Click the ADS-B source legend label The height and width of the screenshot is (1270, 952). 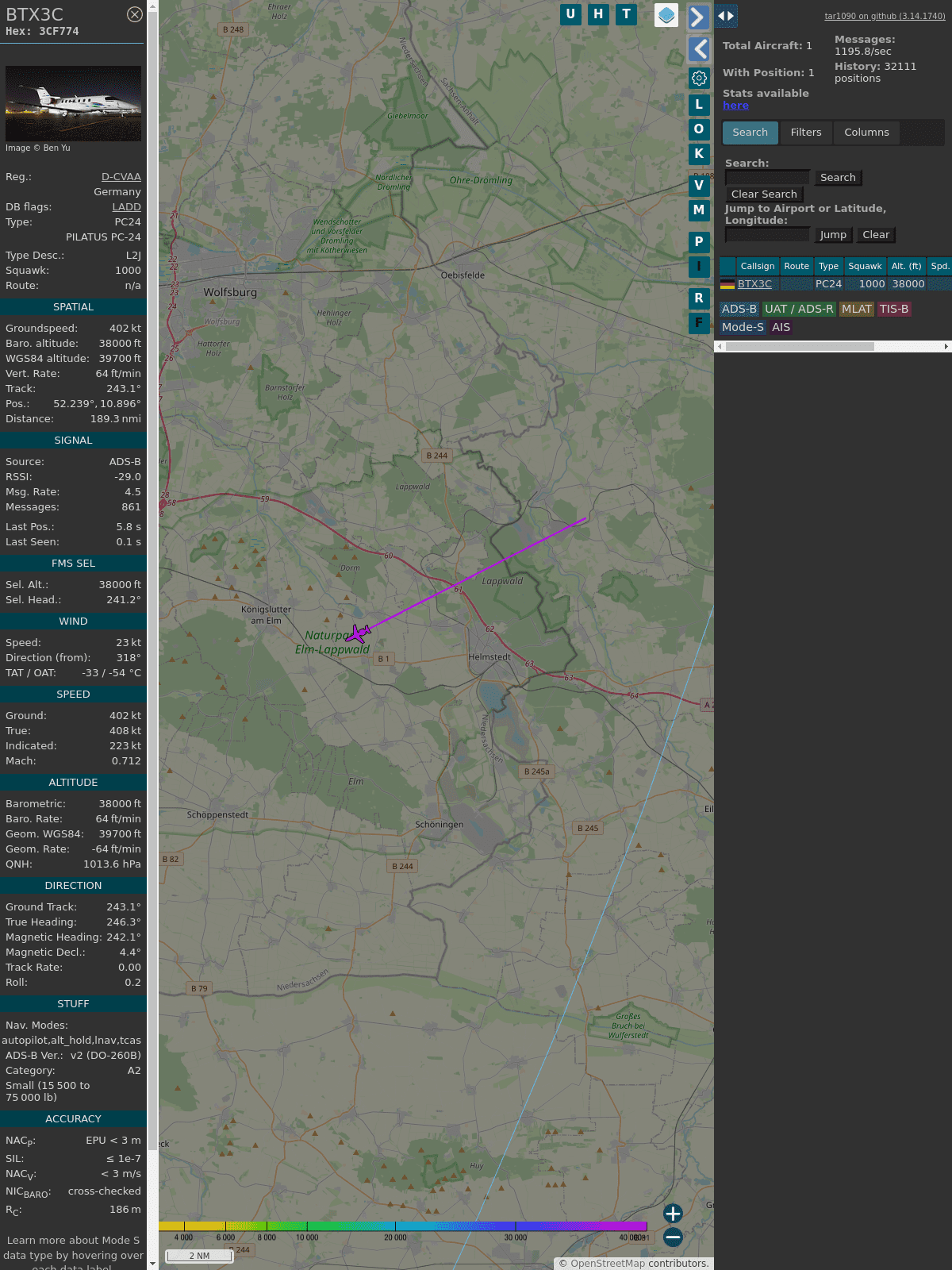[x=739, y=310]
